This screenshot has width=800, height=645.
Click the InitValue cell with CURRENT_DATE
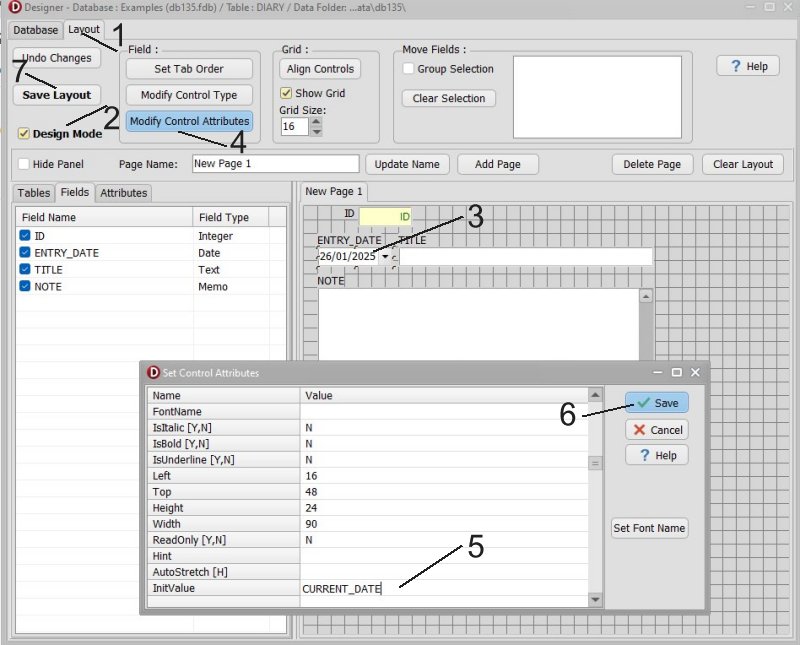point(444,588)
